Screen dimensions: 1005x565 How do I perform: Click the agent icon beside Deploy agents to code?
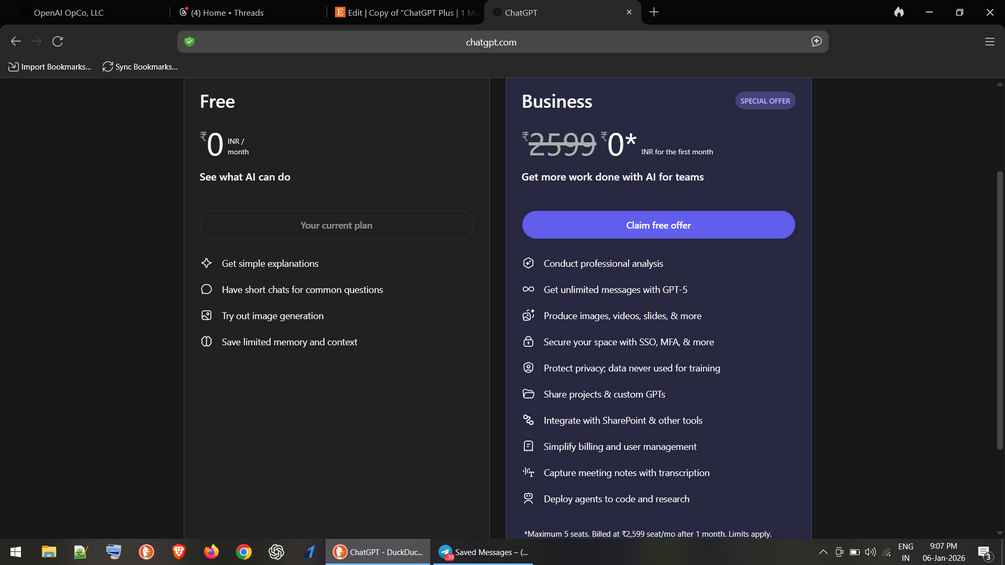pos(528,498)
